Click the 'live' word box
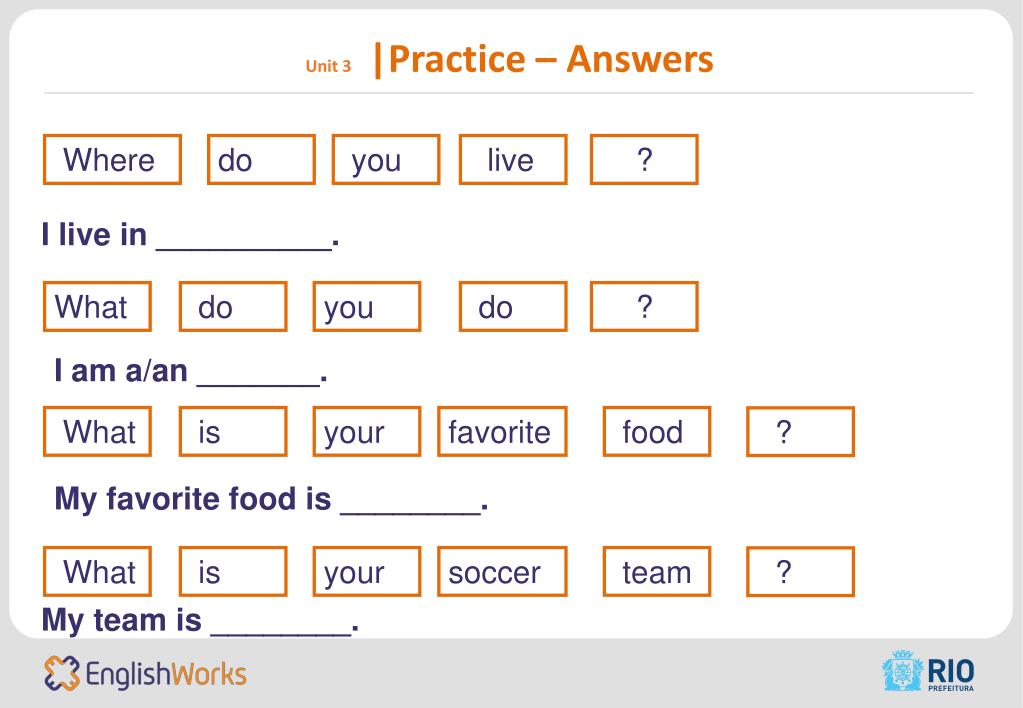Viewport: 1023px width, 708px height. pos(513,159)
